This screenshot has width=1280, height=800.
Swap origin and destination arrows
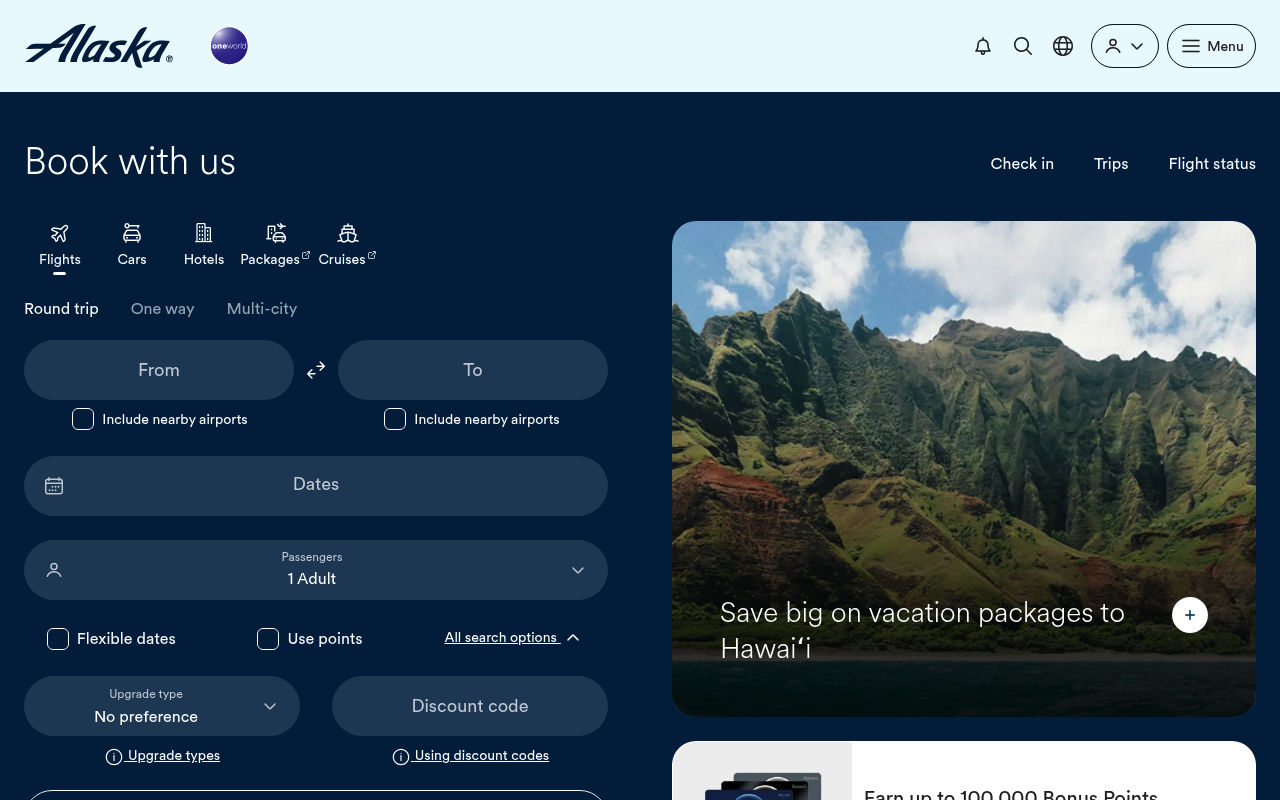(x=316, y=370)
